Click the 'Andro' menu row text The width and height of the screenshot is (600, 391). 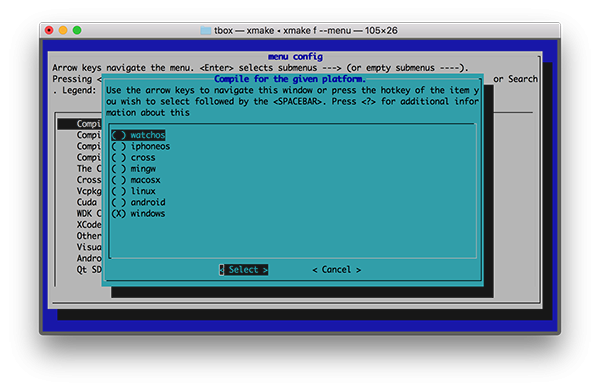(x=89, y=258)
